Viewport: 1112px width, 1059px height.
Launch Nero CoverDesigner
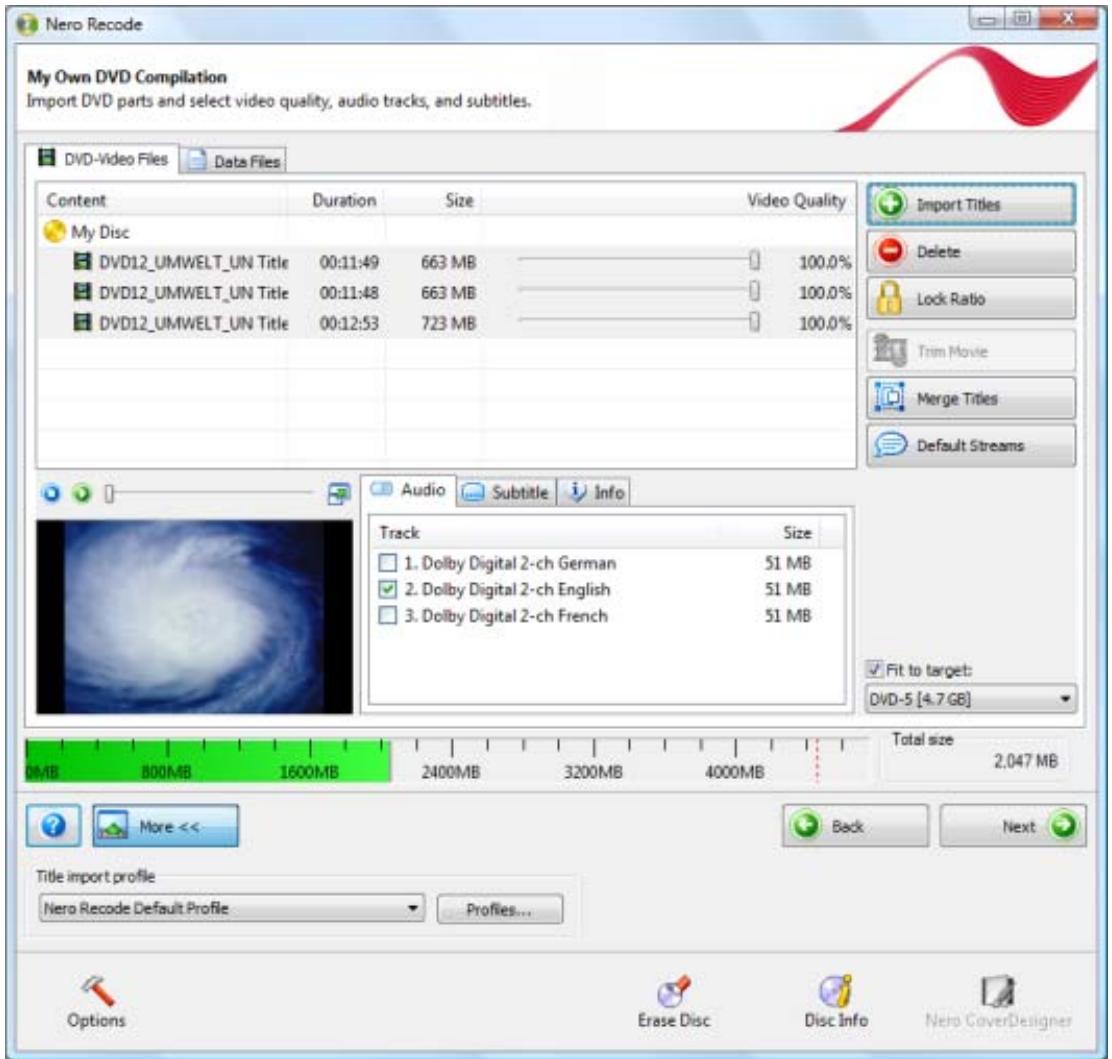pyautogui.click(x=999, y=1002)
